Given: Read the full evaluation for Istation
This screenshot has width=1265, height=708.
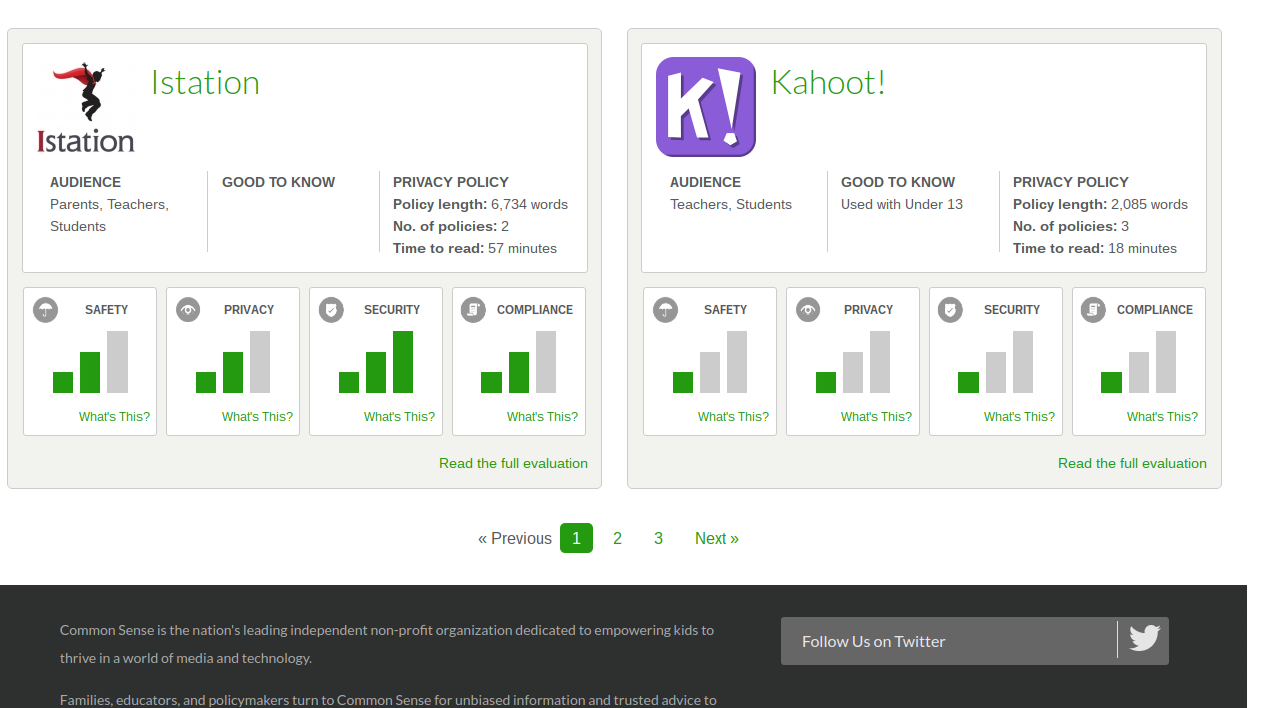Looking at the screenshot, I should pos(513,463).
